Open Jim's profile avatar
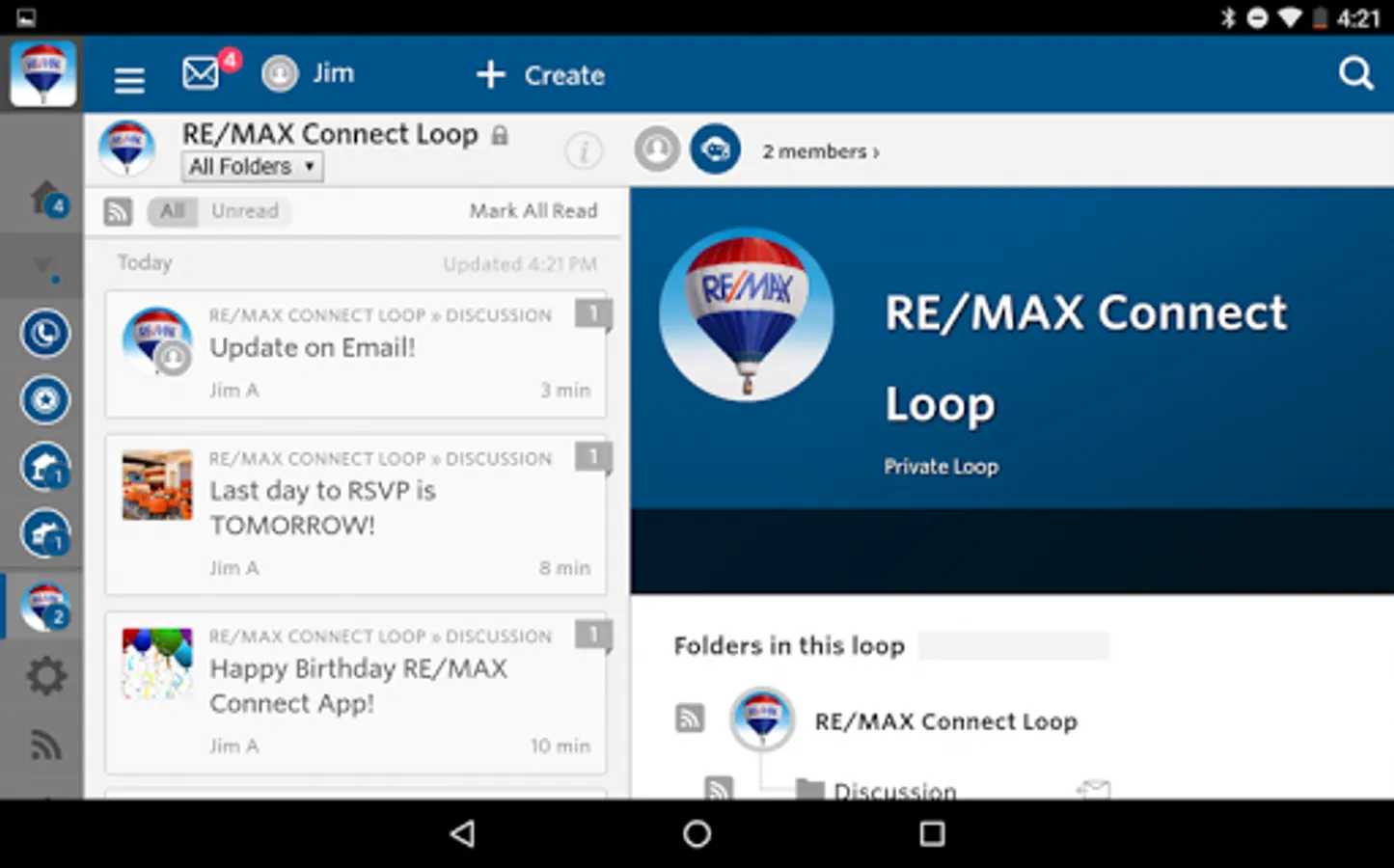Image resolution: width=1394 pixels, height=868 pixels. (280, 74)
